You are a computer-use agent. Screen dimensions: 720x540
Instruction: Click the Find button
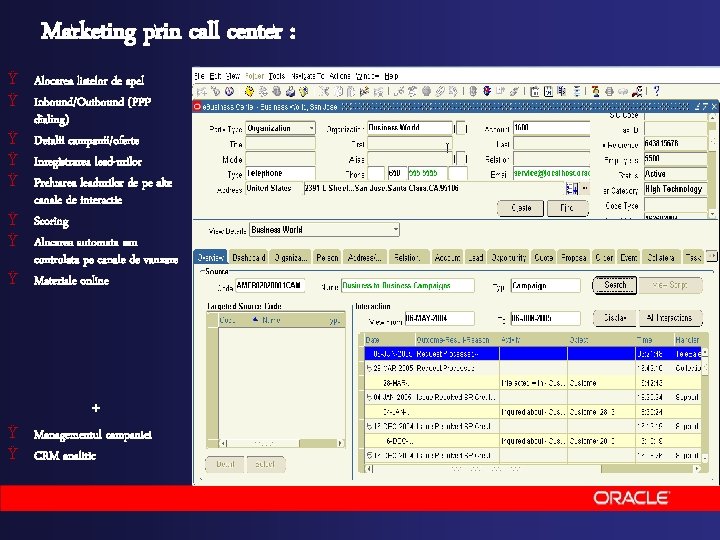pos(567,208)
